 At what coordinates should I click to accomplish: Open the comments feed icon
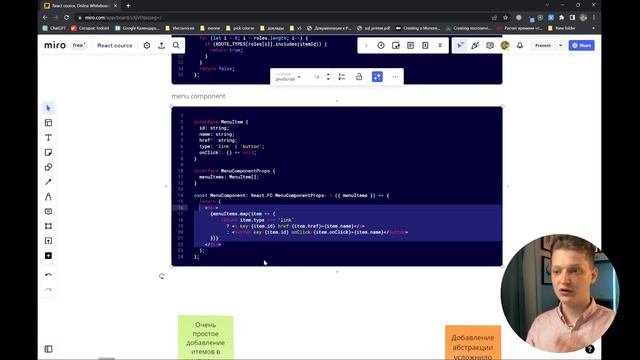(490, 45)
